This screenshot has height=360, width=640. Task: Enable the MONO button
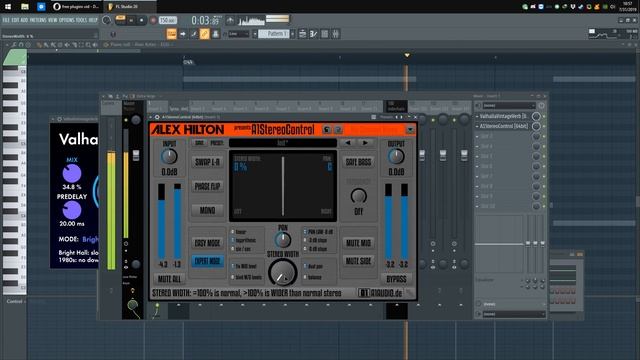(x=207, y=211)
